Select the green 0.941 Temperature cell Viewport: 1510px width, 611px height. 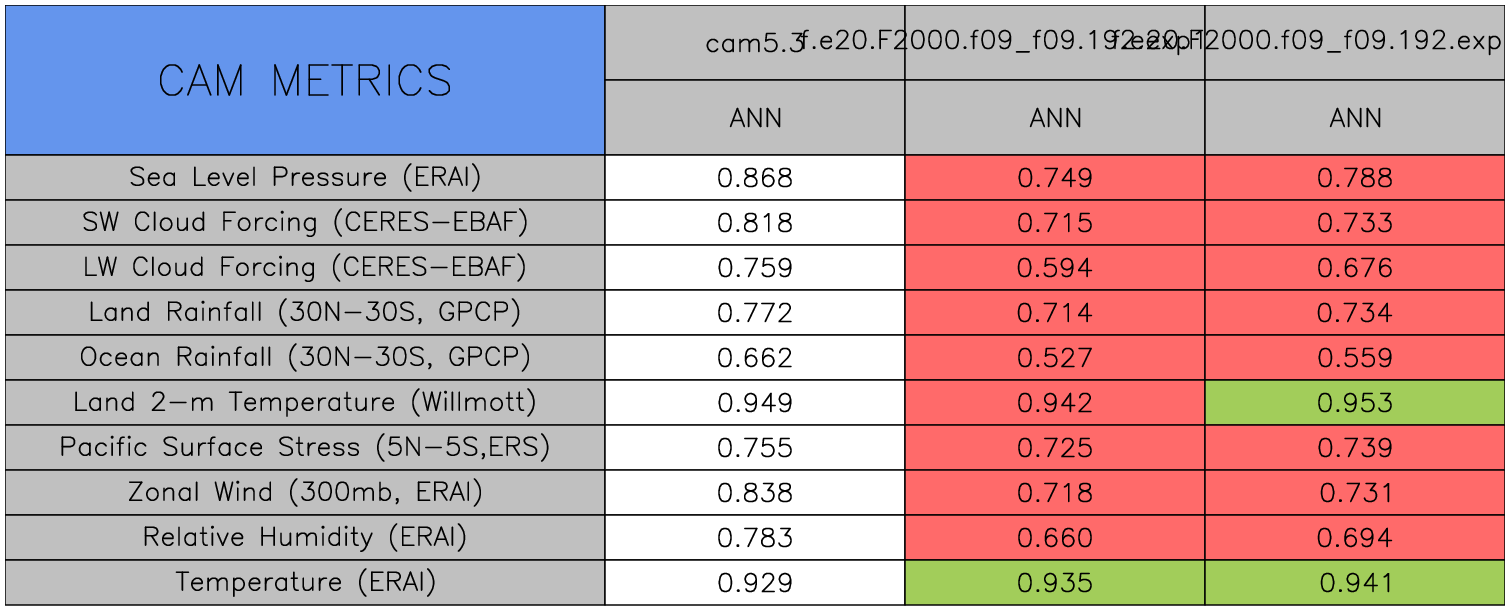[x=1355, y=583]
